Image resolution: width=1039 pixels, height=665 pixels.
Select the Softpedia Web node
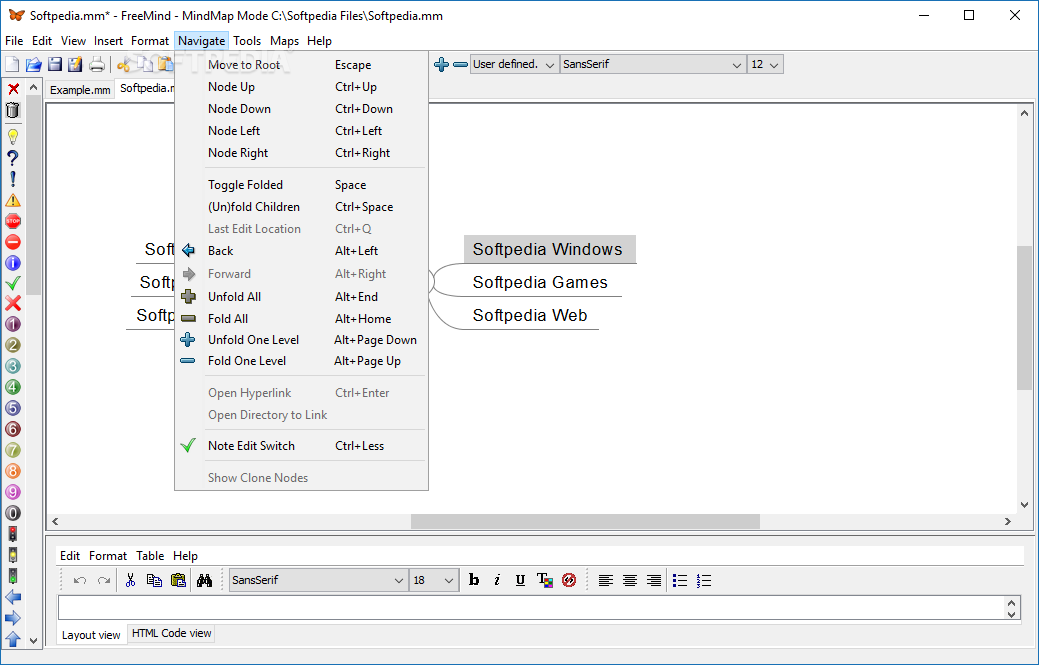[529, 315]
